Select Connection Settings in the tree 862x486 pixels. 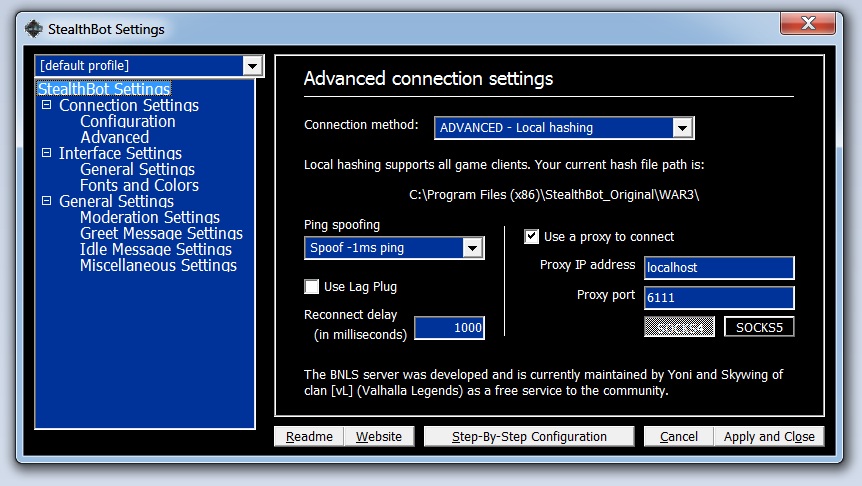click(x=129, y=105)
